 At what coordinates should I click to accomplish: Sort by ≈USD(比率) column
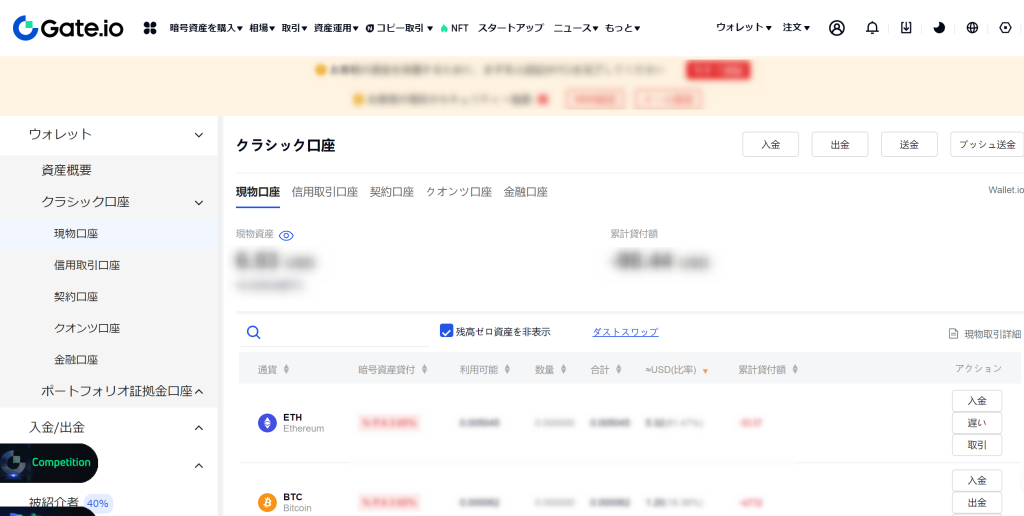click(705, 371)
